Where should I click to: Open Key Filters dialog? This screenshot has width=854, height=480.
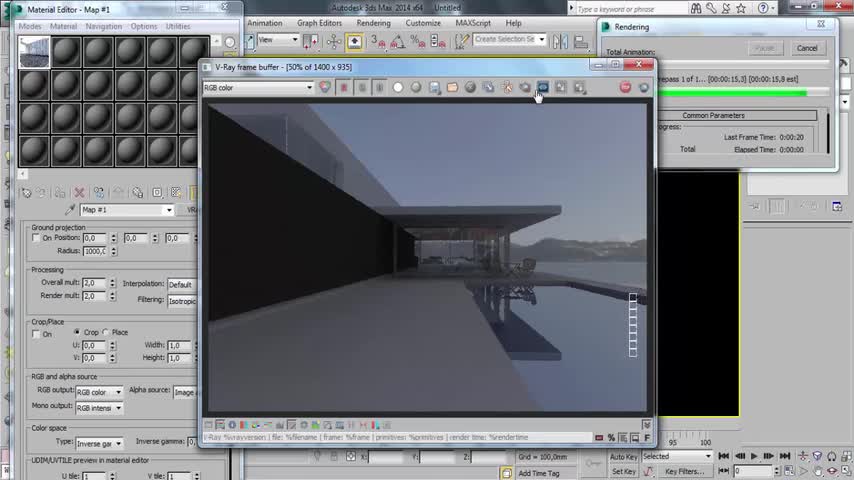(684, 471)
